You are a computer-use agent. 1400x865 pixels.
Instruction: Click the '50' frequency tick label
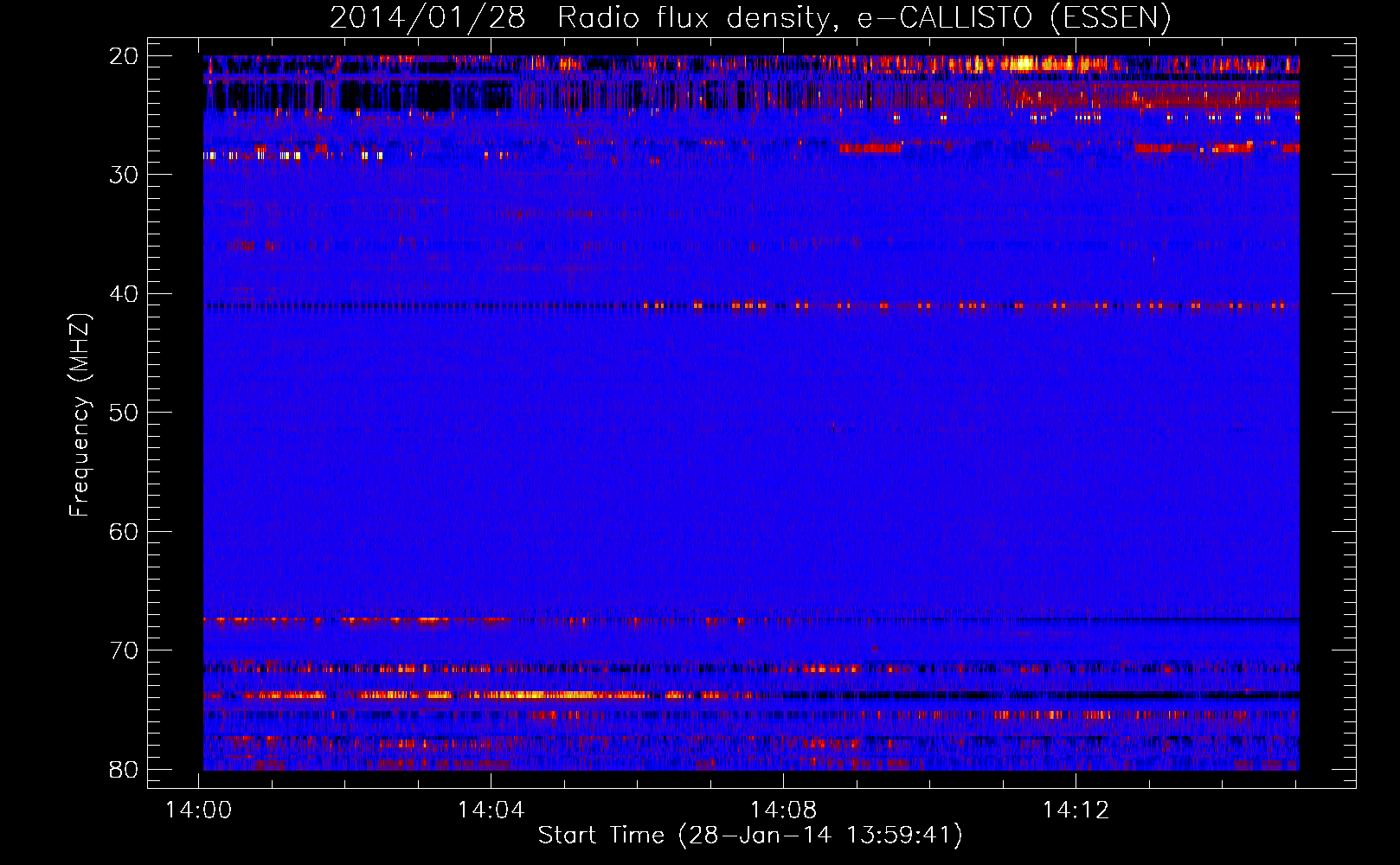pyautogui.click(x=124, y=413)
